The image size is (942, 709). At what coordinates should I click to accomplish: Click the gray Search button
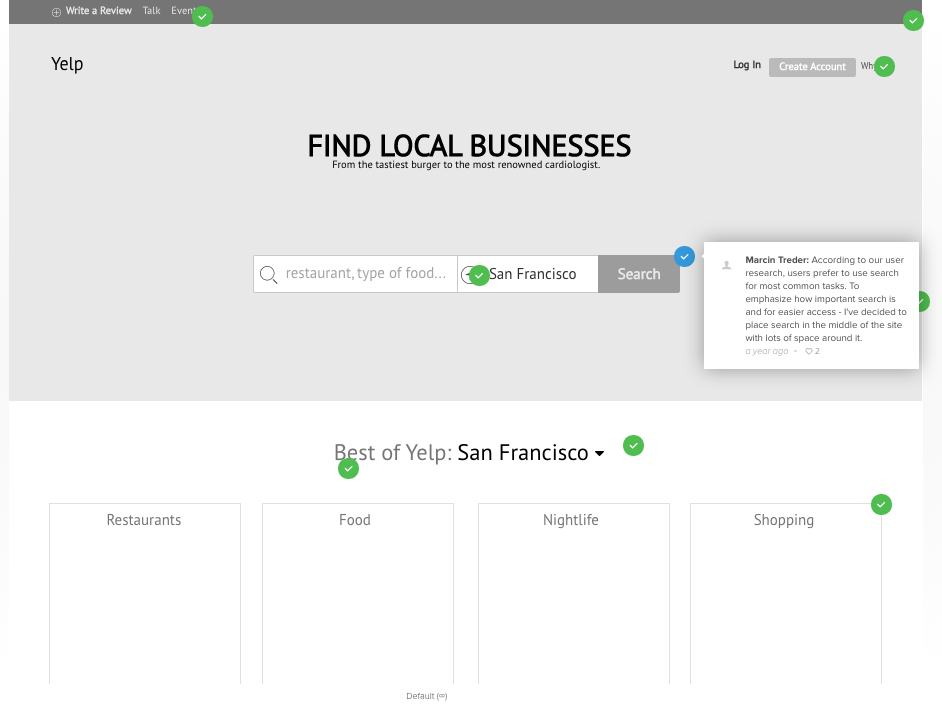639,274
